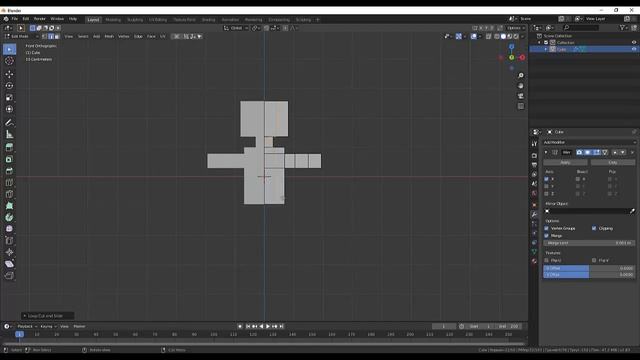640x360 pixels.
Task: Collapse the Mirror modifier panel
Action: coord(546,152)
